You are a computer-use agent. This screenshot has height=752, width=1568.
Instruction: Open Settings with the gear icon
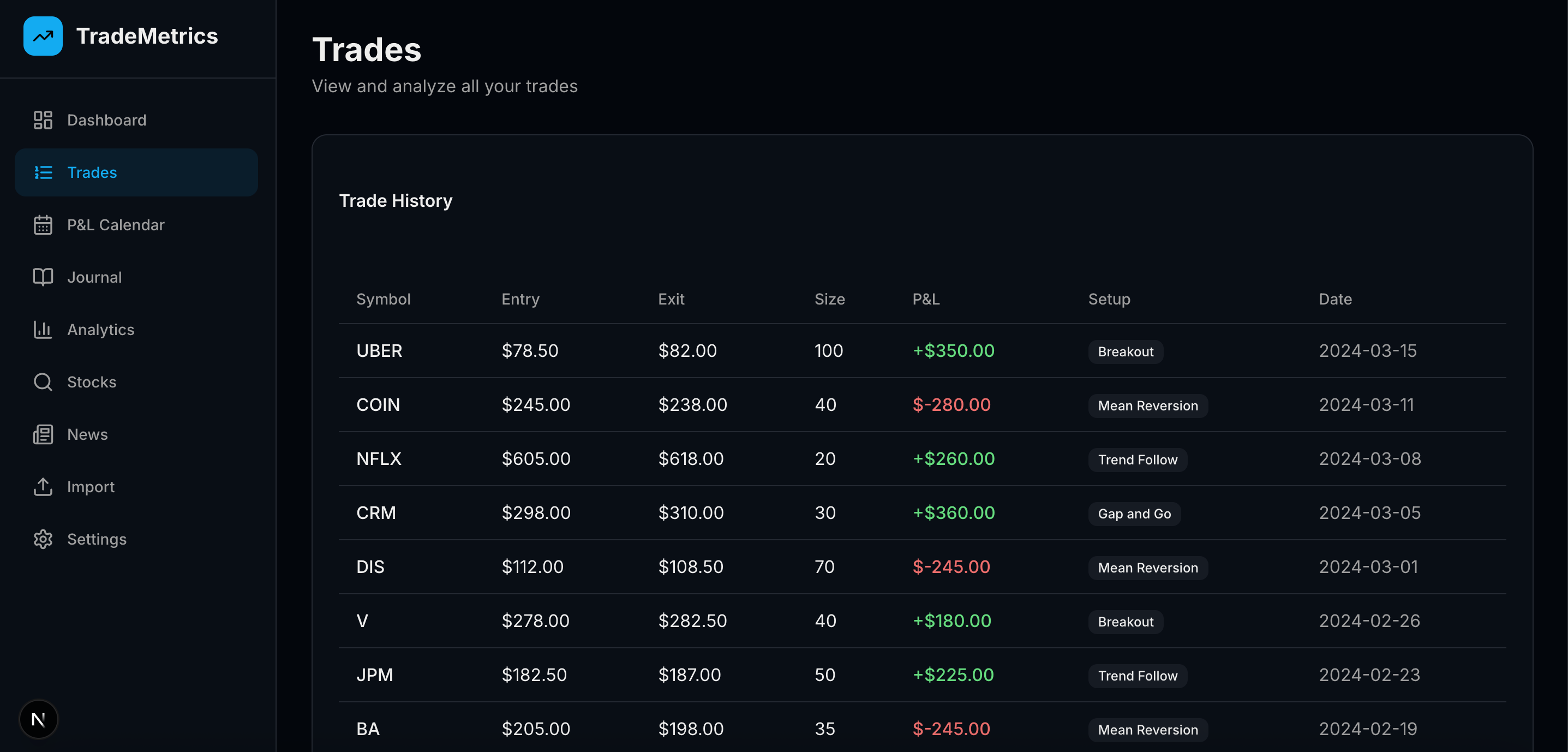[x=43, y=539]
